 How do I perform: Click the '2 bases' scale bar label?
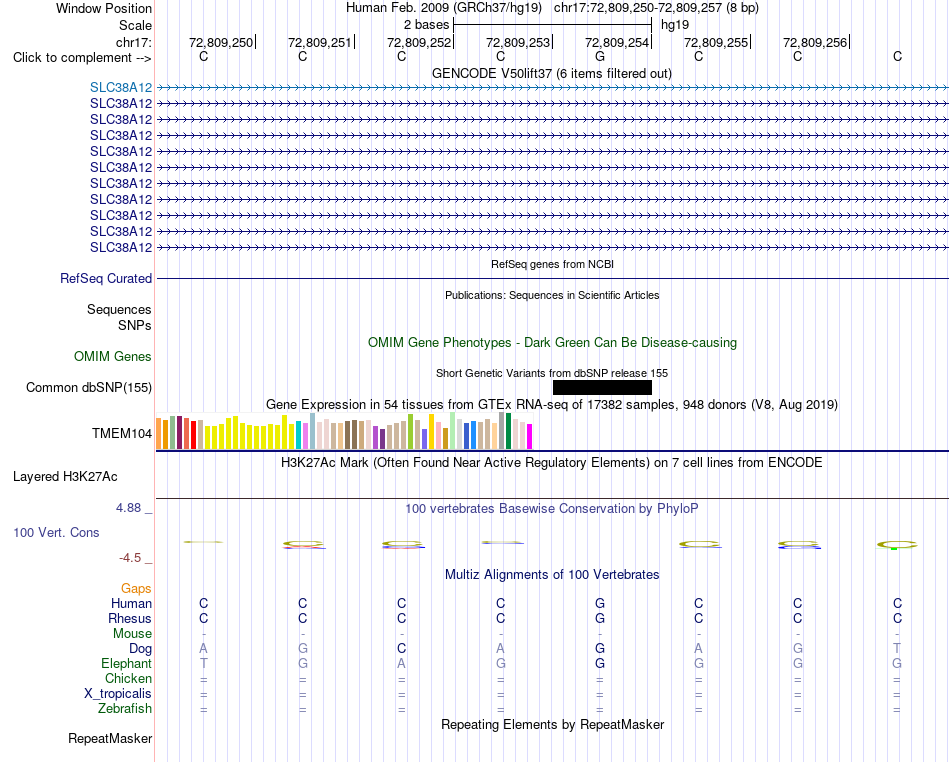pos(427,25)
